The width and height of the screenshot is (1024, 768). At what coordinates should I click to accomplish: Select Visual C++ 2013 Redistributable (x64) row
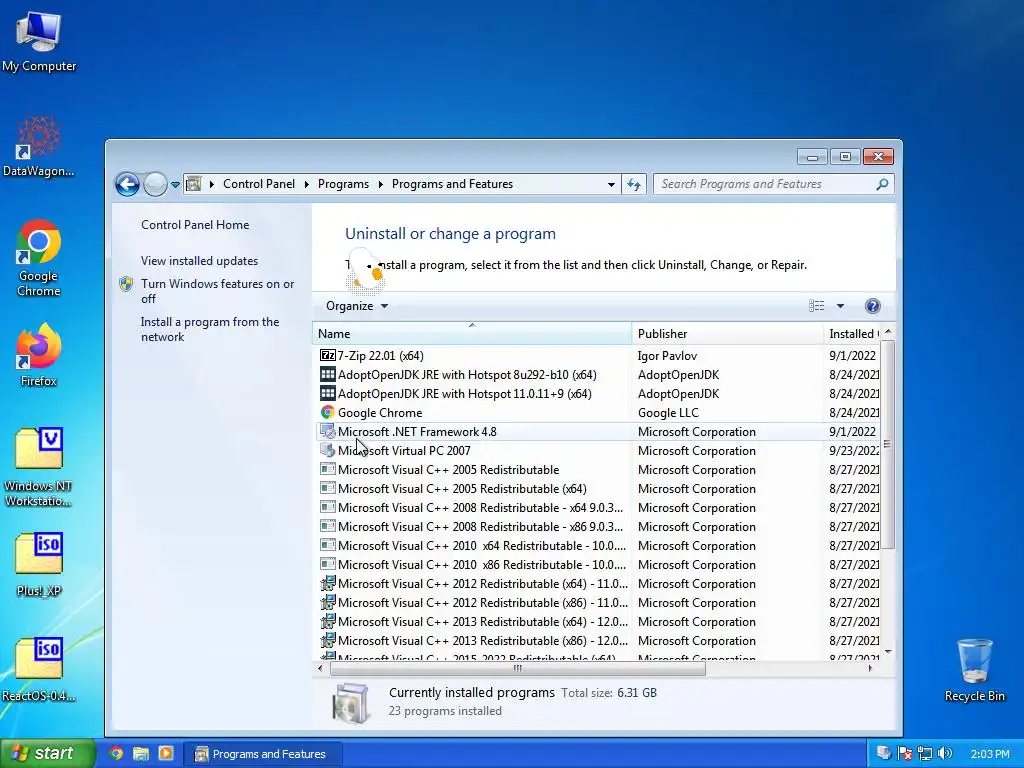coord(597,622)
